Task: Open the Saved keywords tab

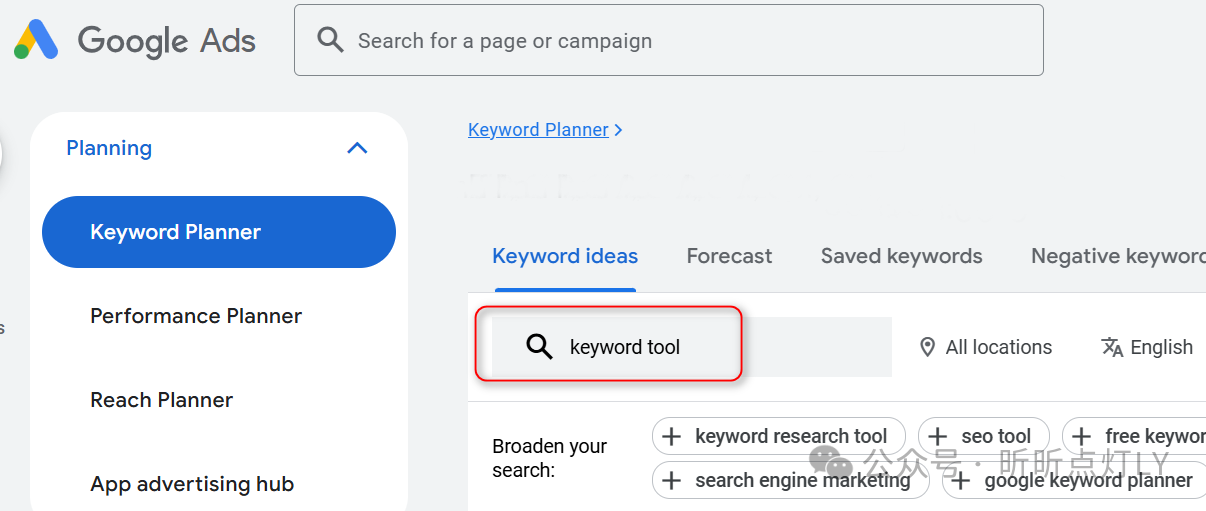Action: pyautogui.click(x=901, y=256)
